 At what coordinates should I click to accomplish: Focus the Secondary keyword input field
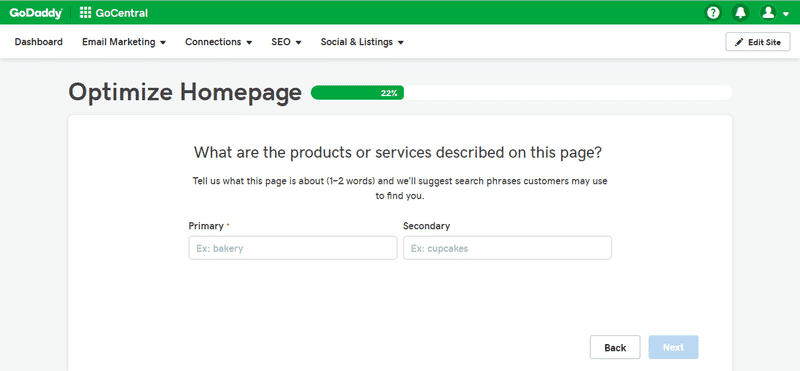click(x=507, y=248)
